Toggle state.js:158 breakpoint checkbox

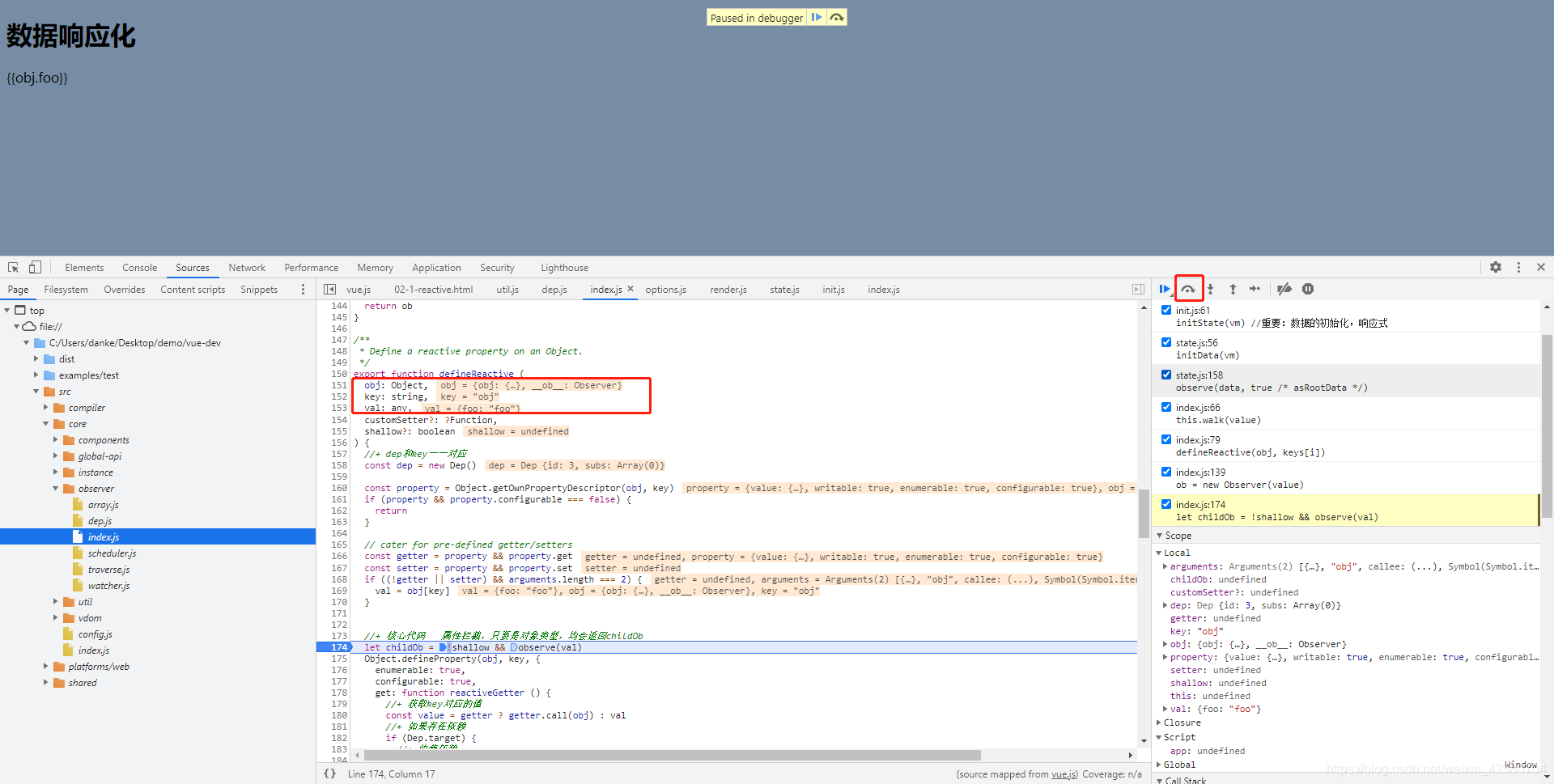coord(1166,375)
